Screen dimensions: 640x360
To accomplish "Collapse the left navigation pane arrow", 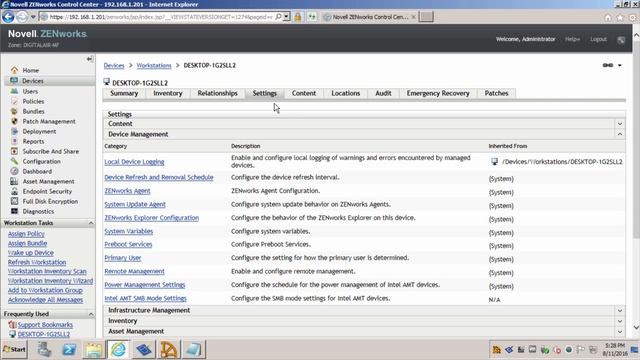I will [x=89, y=59].
